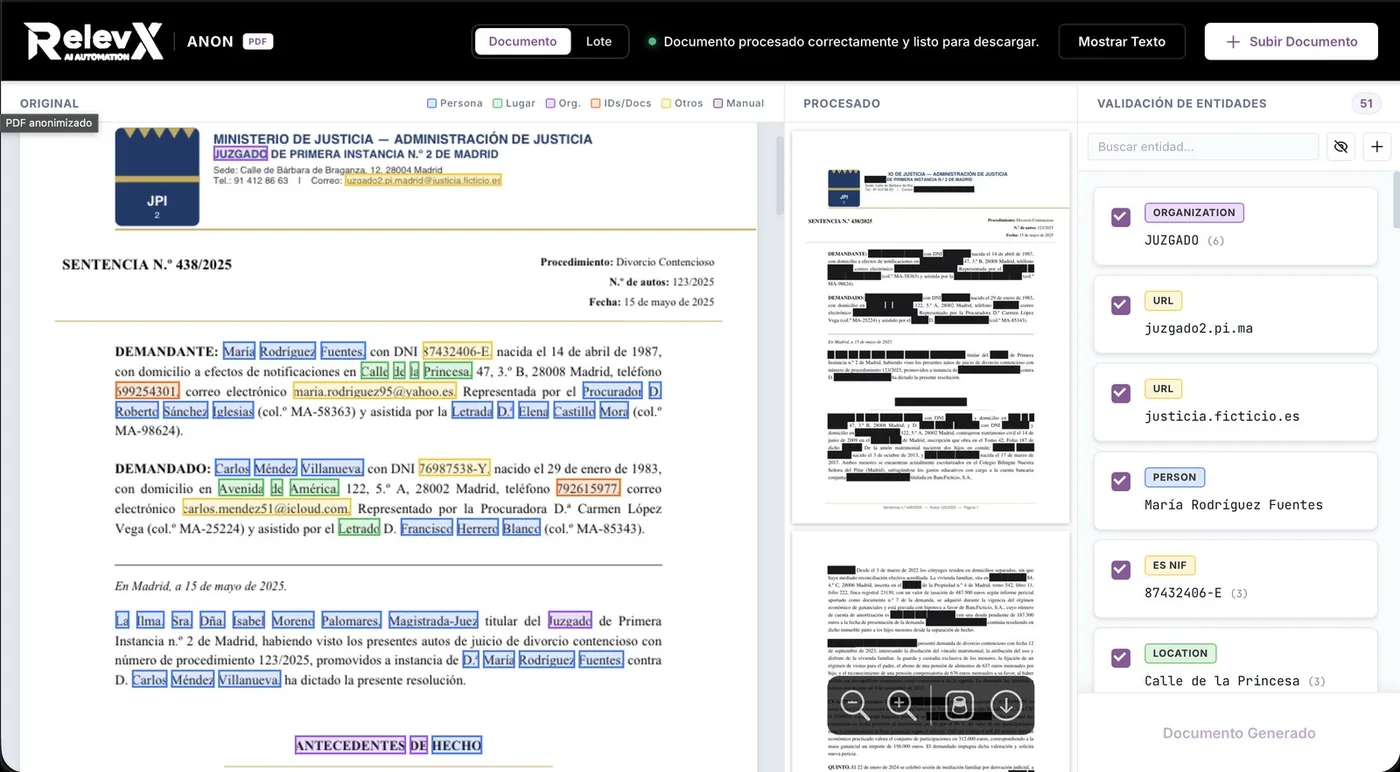The image size is (1400, 772).
Task: Uncheck the juzgado2.pi.ma URL entity checkbox
Action: click(x=1121, y=305)
